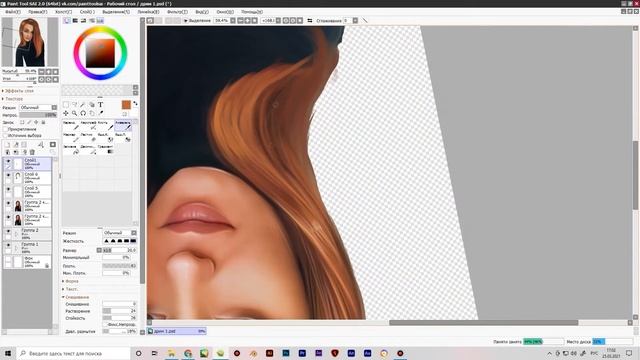The width and height of the screenshot is (640, 360).
Task: Open the Холст menu
Action: tap(63, 12)
